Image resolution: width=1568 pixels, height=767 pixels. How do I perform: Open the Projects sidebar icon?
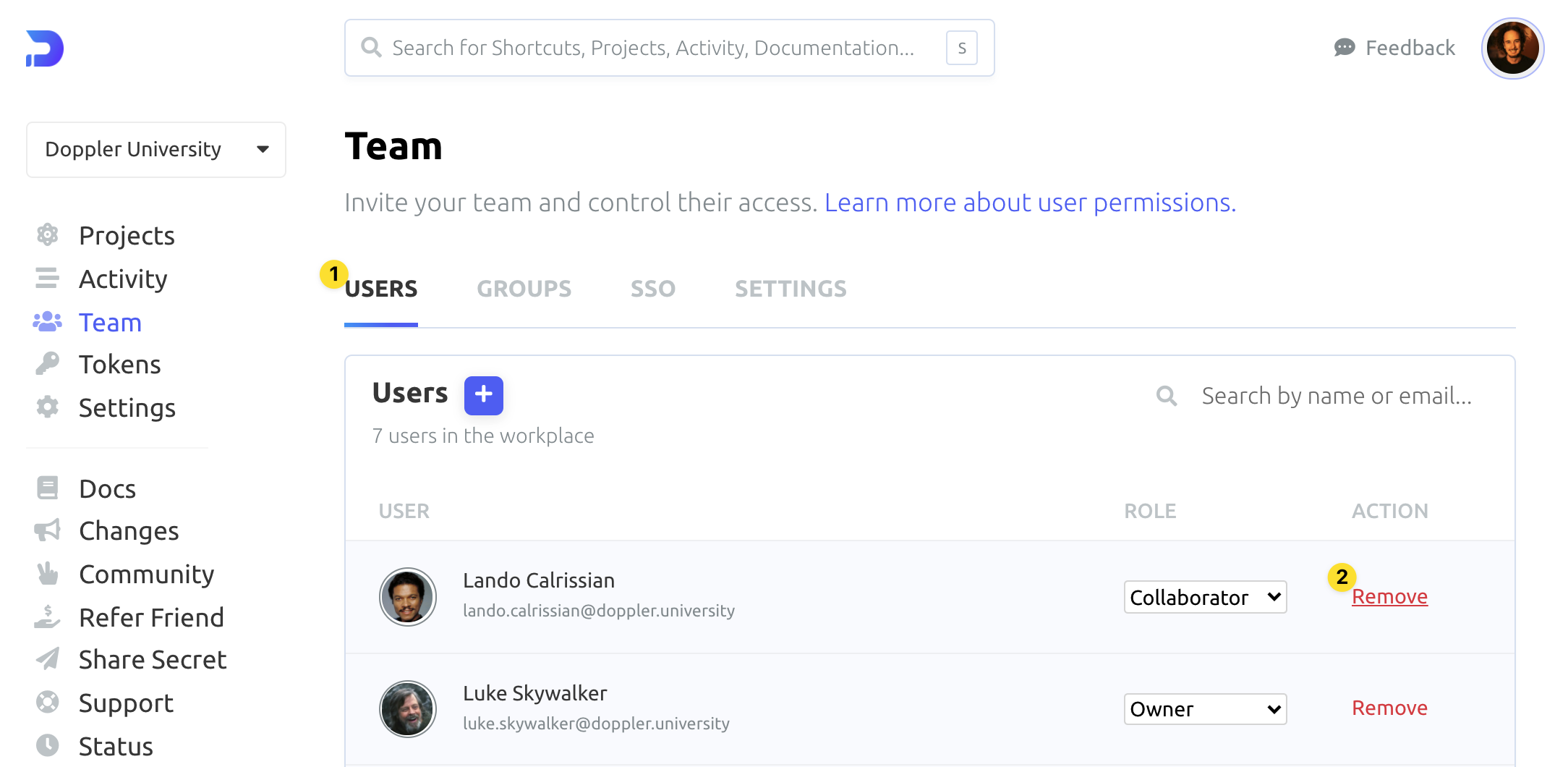point(48,235)
